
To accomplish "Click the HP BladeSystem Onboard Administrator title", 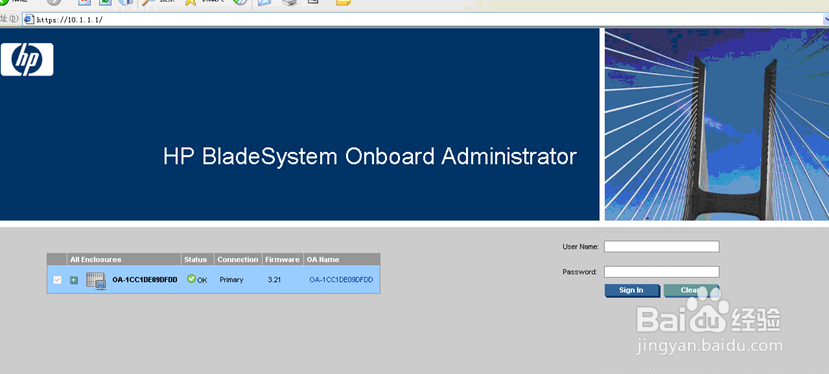I will [x=370, y=157].
